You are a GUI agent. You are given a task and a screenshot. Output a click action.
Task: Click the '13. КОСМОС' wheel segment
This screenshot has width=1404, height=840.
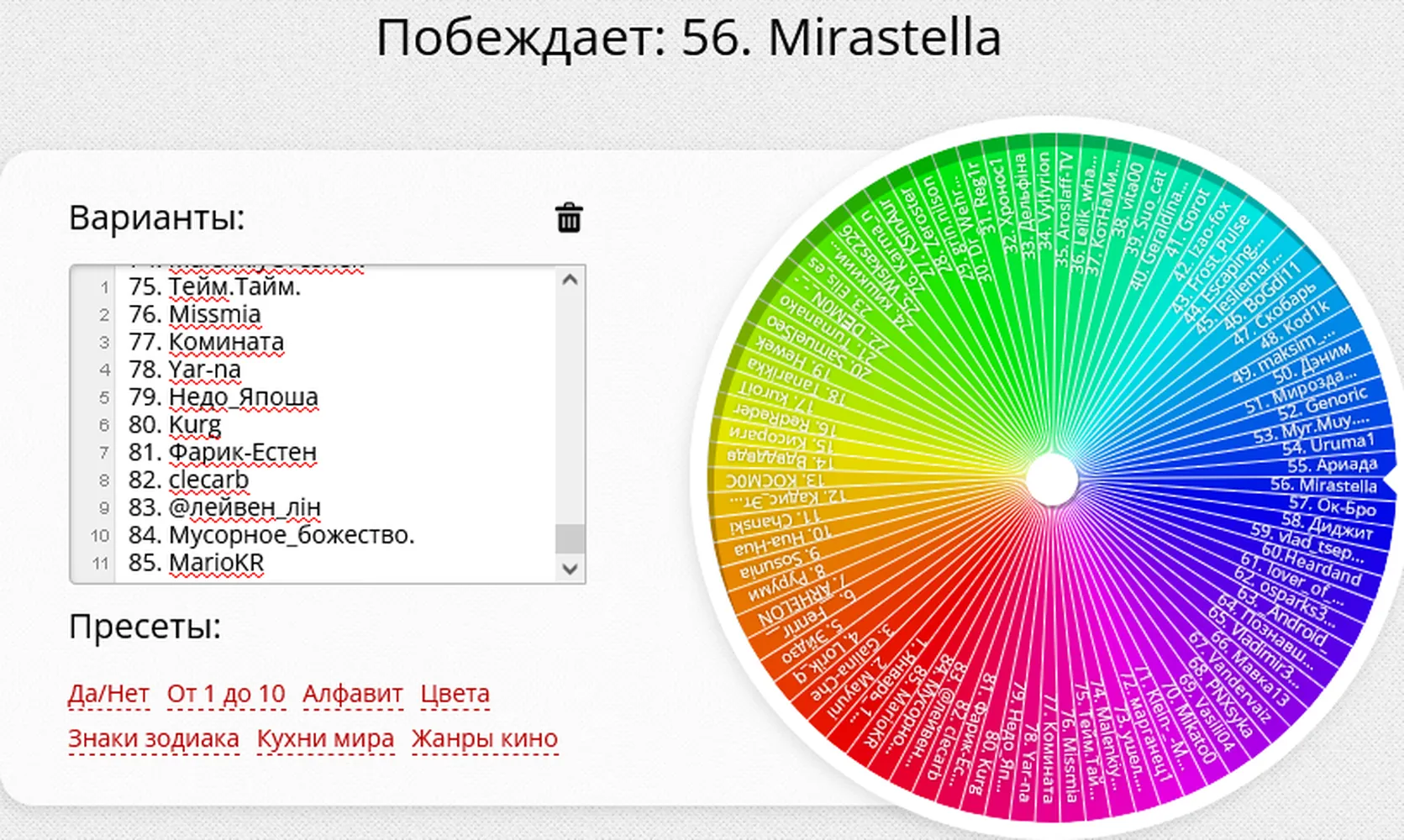776,480
